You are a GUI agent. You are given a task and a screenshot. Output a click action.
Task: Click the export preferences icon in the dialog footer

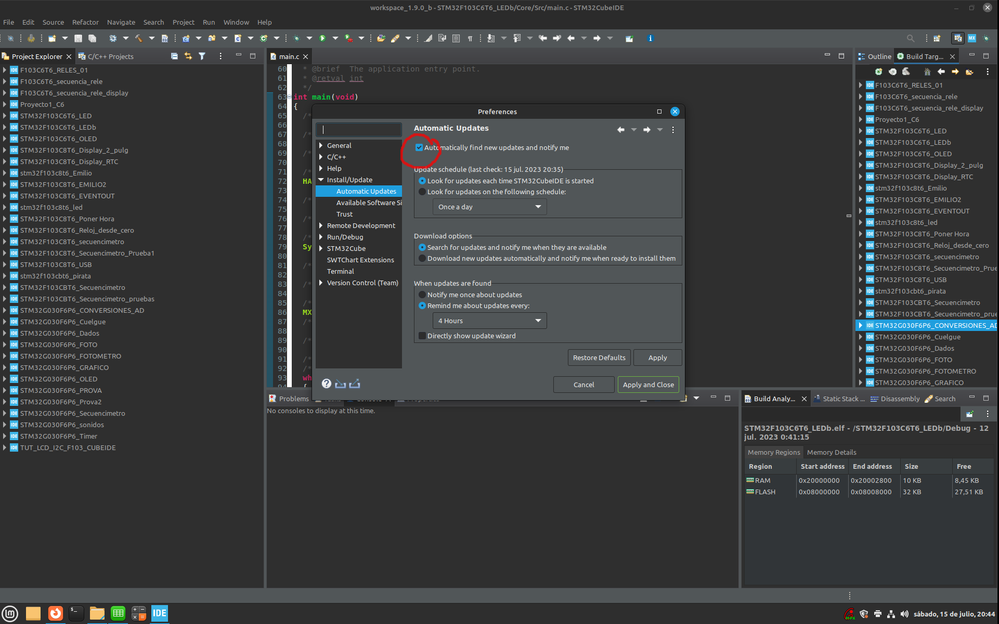(355, 384)
